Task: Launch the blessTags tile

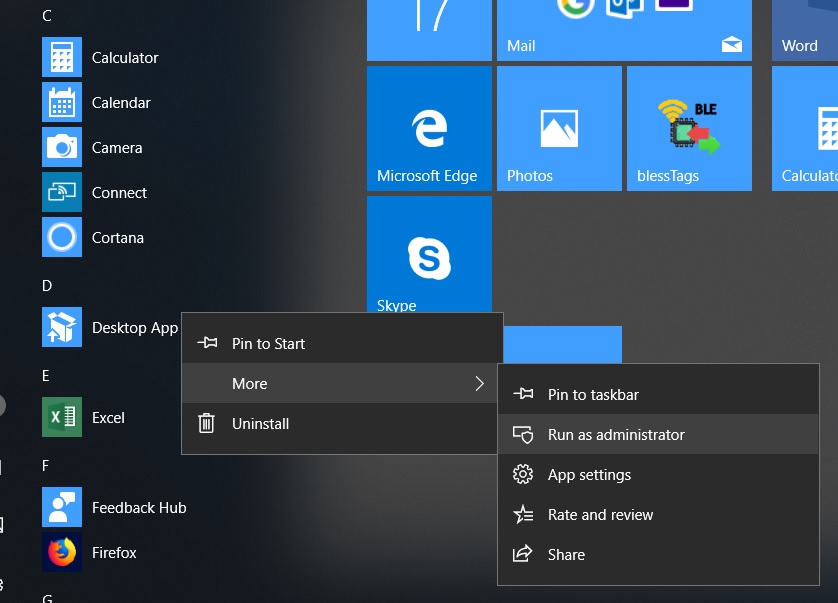Action: click(x=689, y=128)
